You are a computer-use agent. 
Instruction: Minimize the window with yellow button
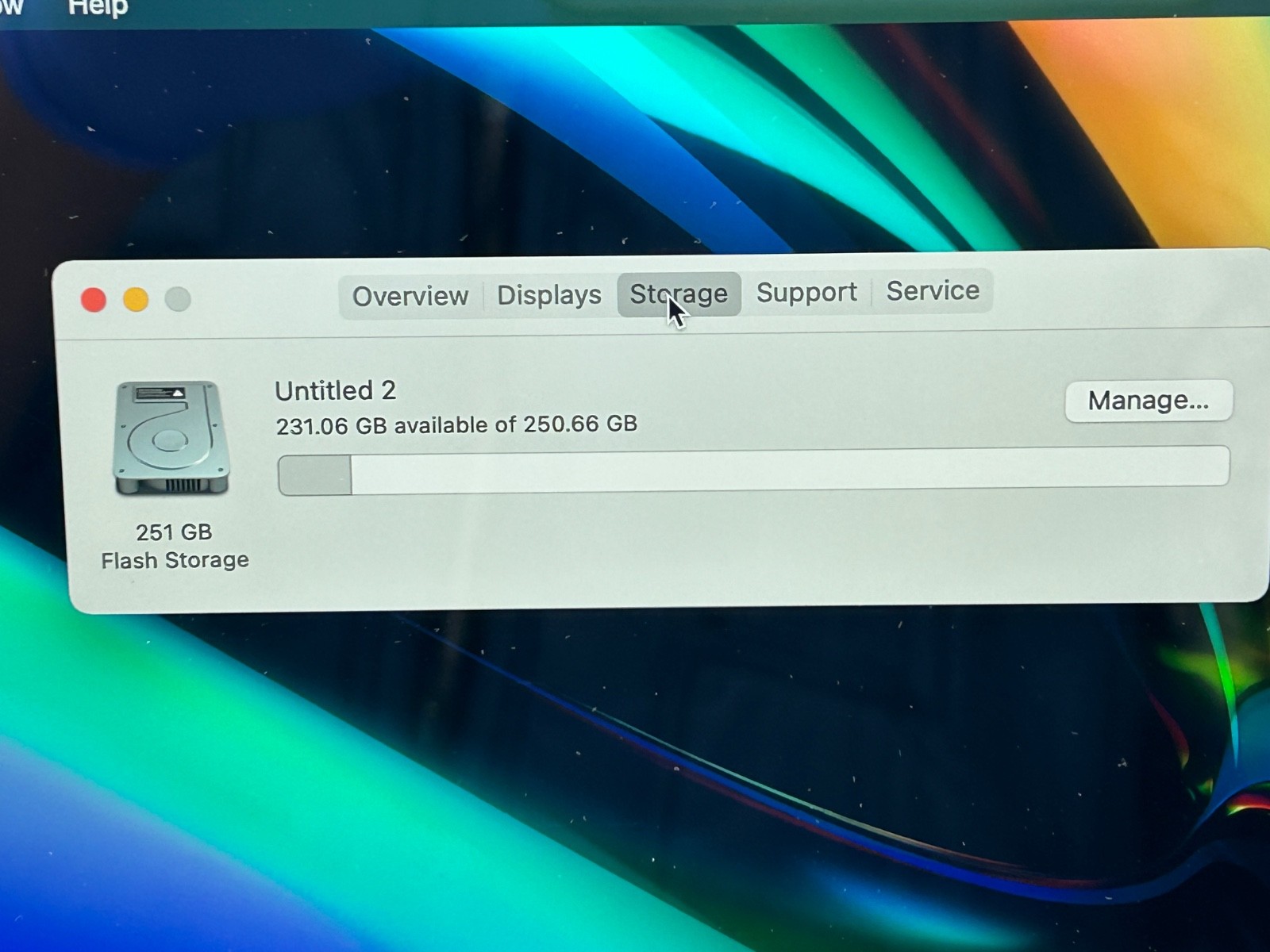click(x=136, y=300)
